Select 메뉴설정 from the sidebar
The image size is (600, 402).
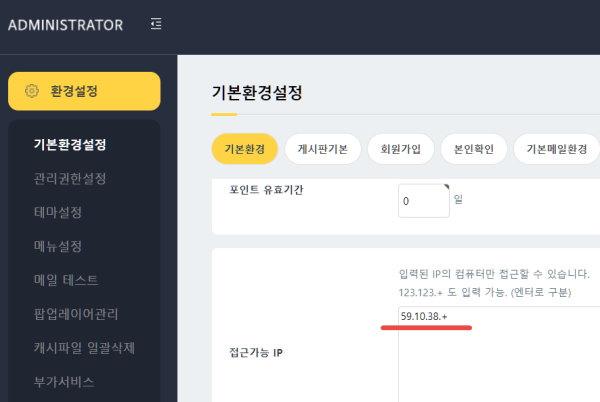pyautogui.click(x=58, y=246)
